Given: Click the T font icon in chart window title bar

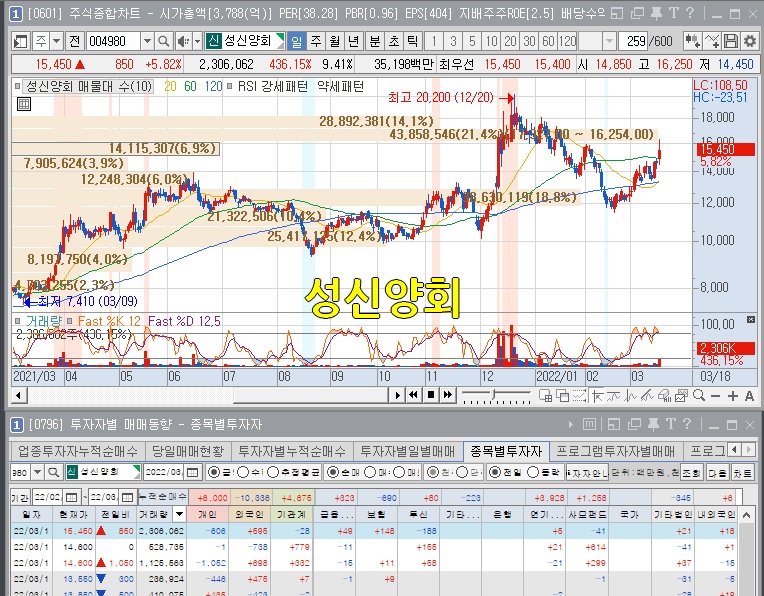Looking at the screenshot, I should 674,13.
